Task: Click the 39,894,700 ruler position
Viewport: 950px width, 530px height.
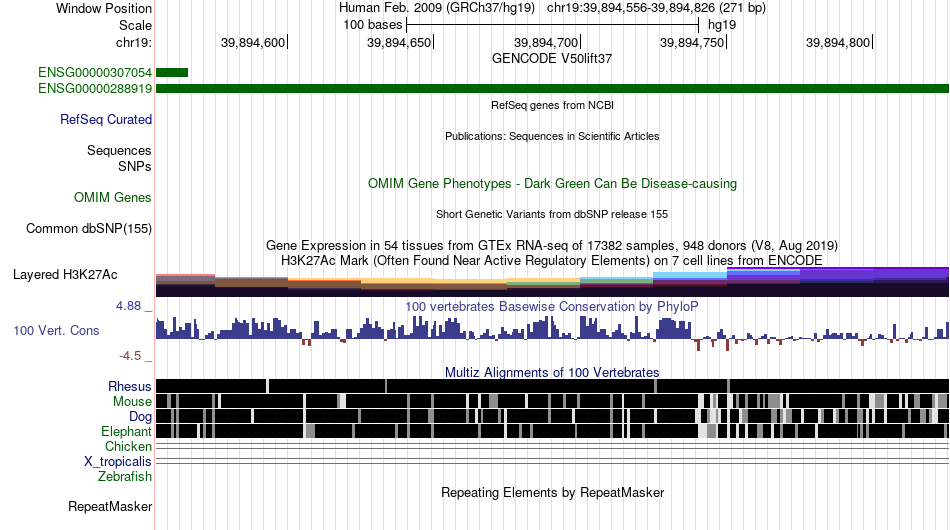Action: pyautogui.click(x=547, y=42)
